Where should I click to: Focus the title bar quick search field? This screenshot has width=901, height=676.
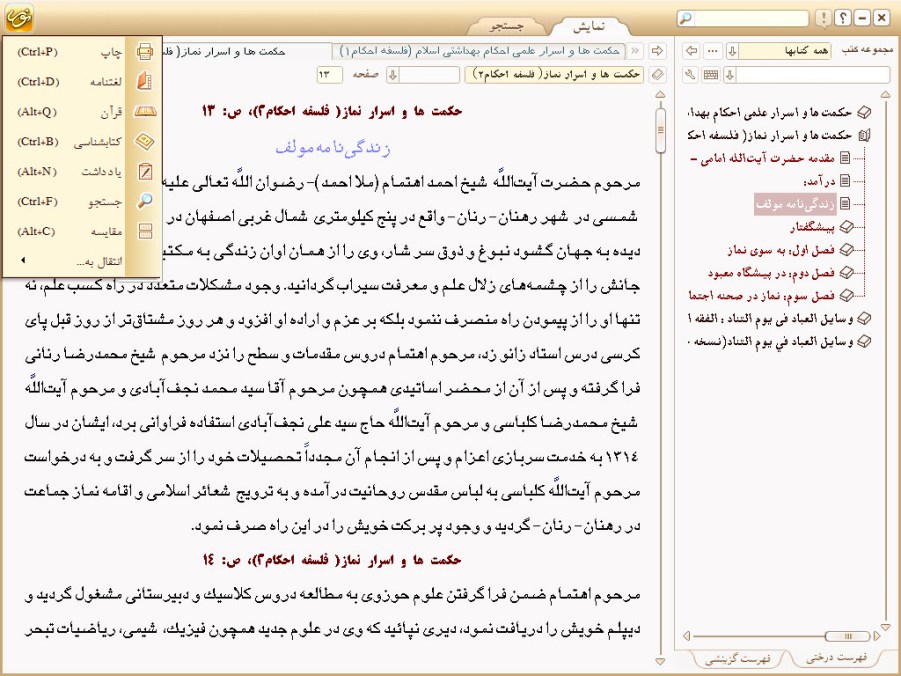751,18
